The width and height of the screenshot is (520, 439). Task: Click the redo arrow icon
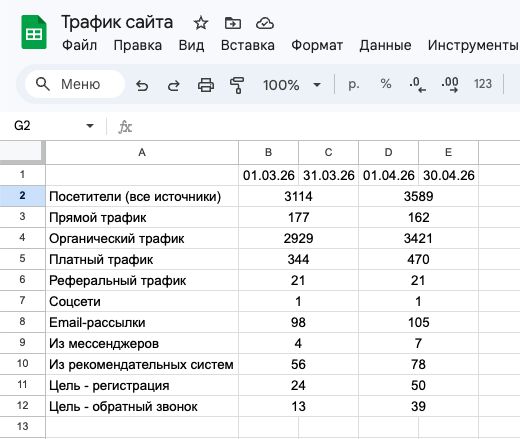pyautogui.click(x=173, y=85)
